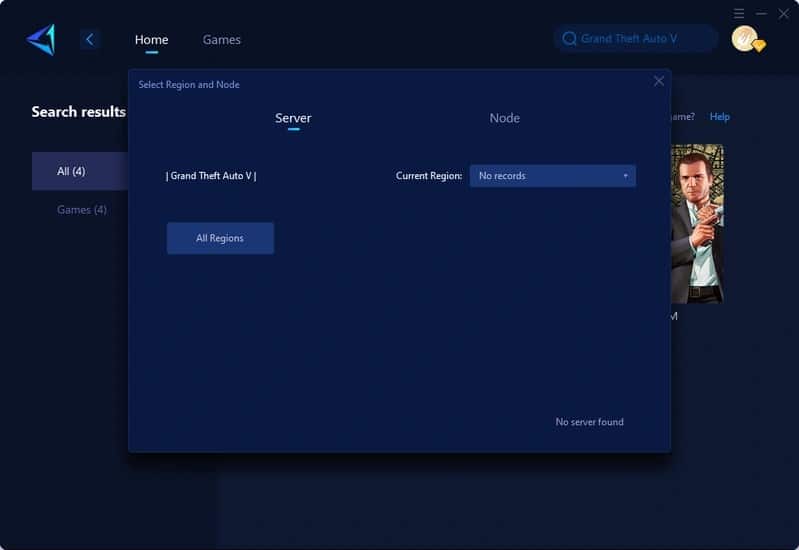Open the Help link
This screenshot has width=799, height=550.
click(720, 117)
